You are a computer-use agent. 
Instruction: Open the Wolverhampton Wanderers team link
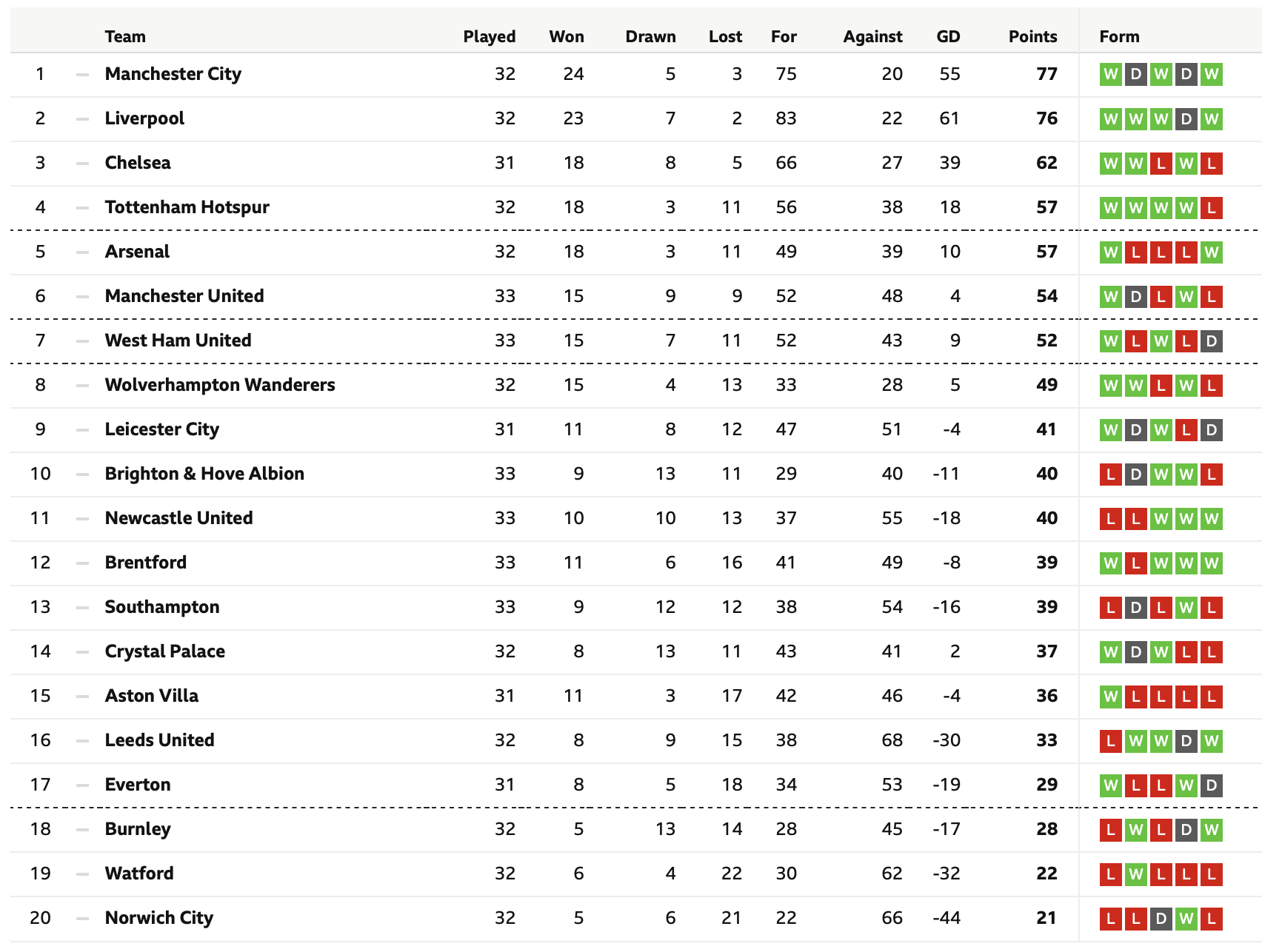[x=220, y=385]
